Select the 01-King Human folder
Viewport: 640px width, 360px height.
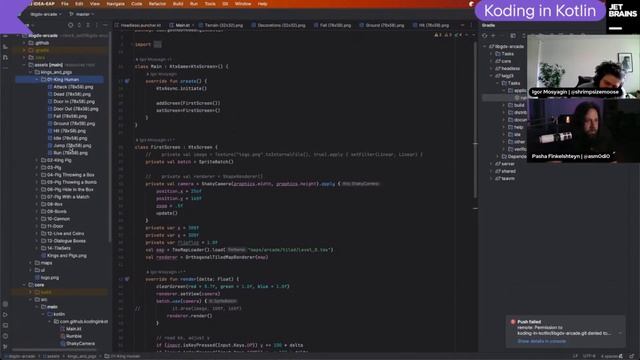[60, 80]
